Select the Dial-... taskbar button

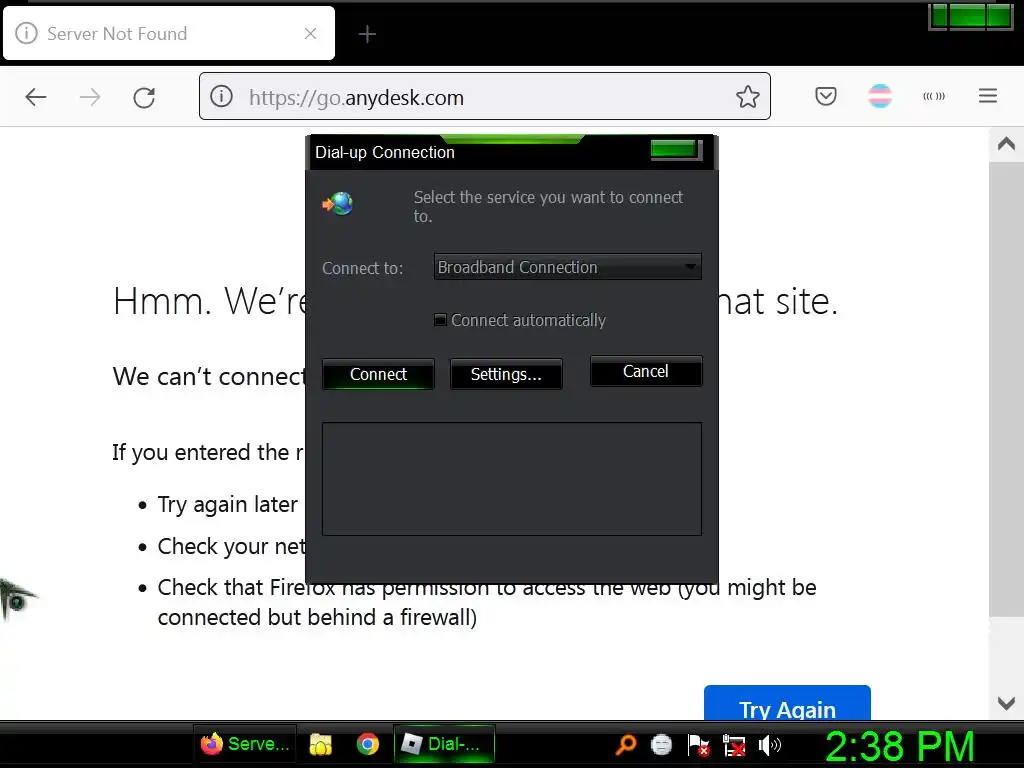coord(444,744)
